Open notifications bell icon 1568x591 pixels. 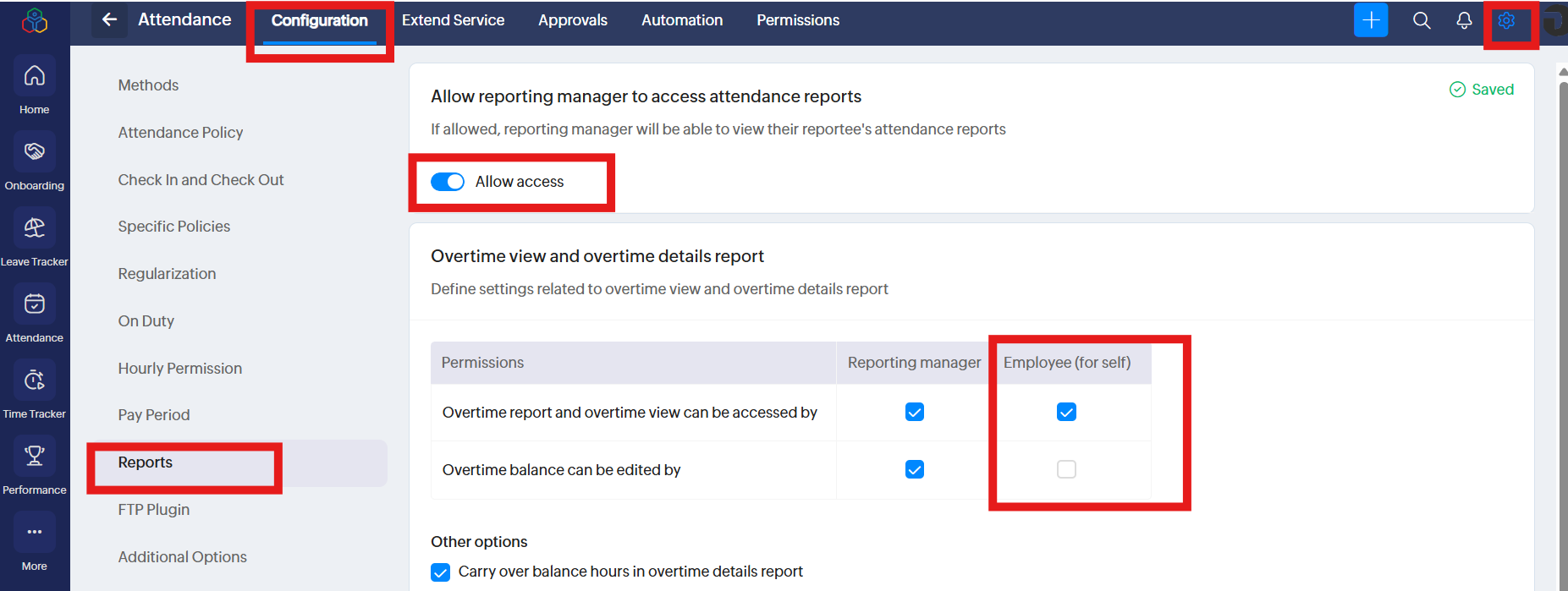click(x=1464, y=20)
